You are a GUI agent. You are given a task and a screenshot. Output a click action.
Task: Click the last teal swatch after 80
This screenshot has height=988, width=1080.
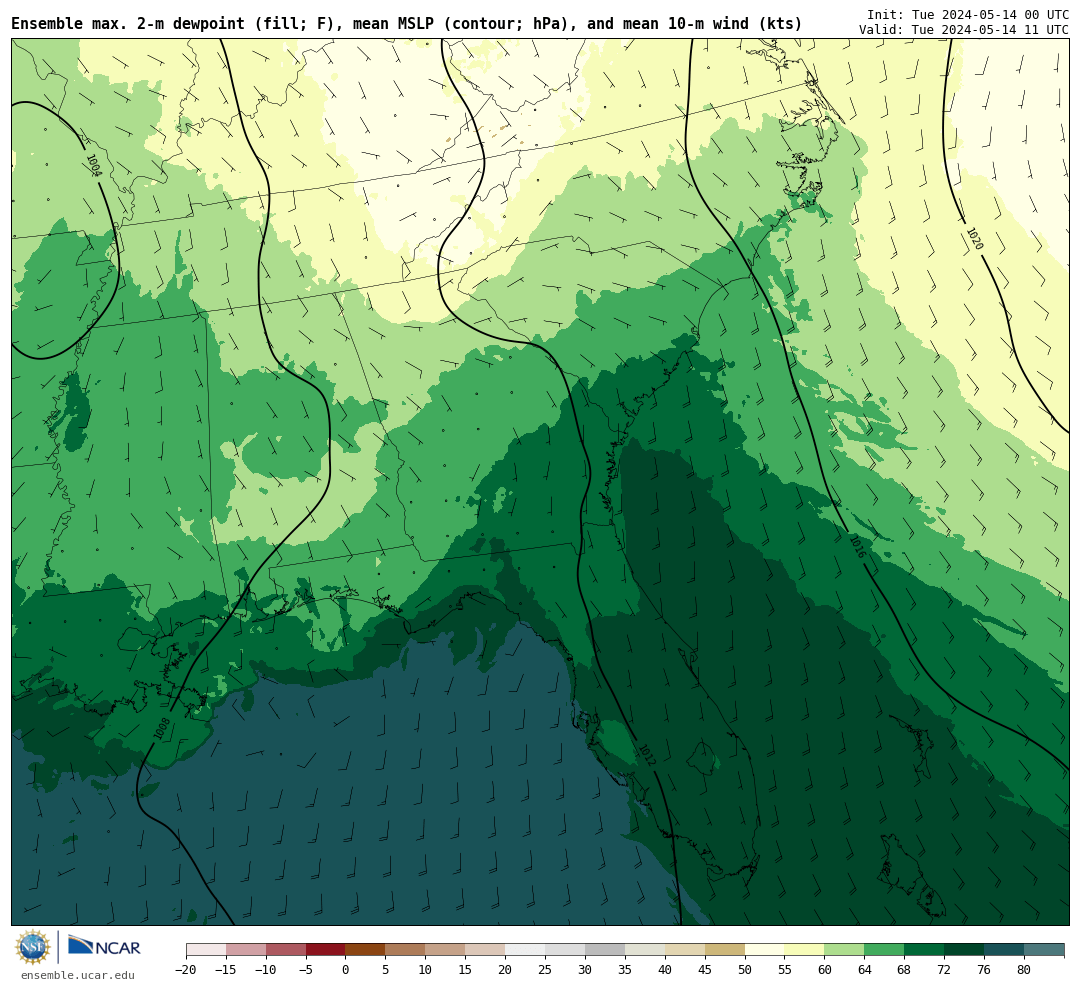point(1044,950)
